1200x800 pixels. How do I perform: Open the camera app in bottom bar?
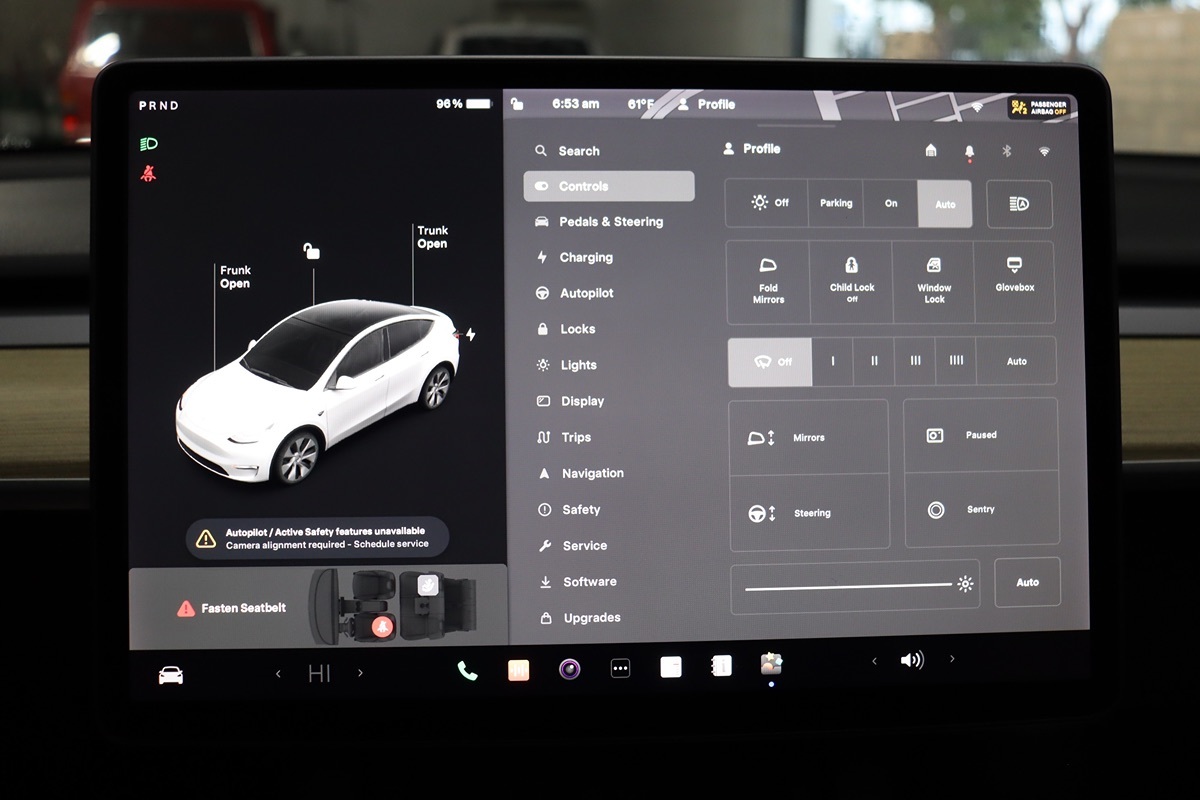pos(569,669)
